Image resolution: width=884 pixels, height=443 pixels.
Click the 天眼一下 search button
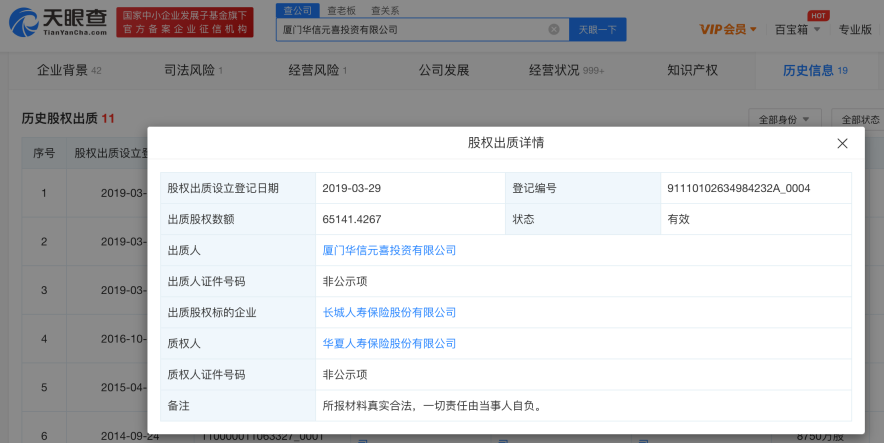[598, 29]
